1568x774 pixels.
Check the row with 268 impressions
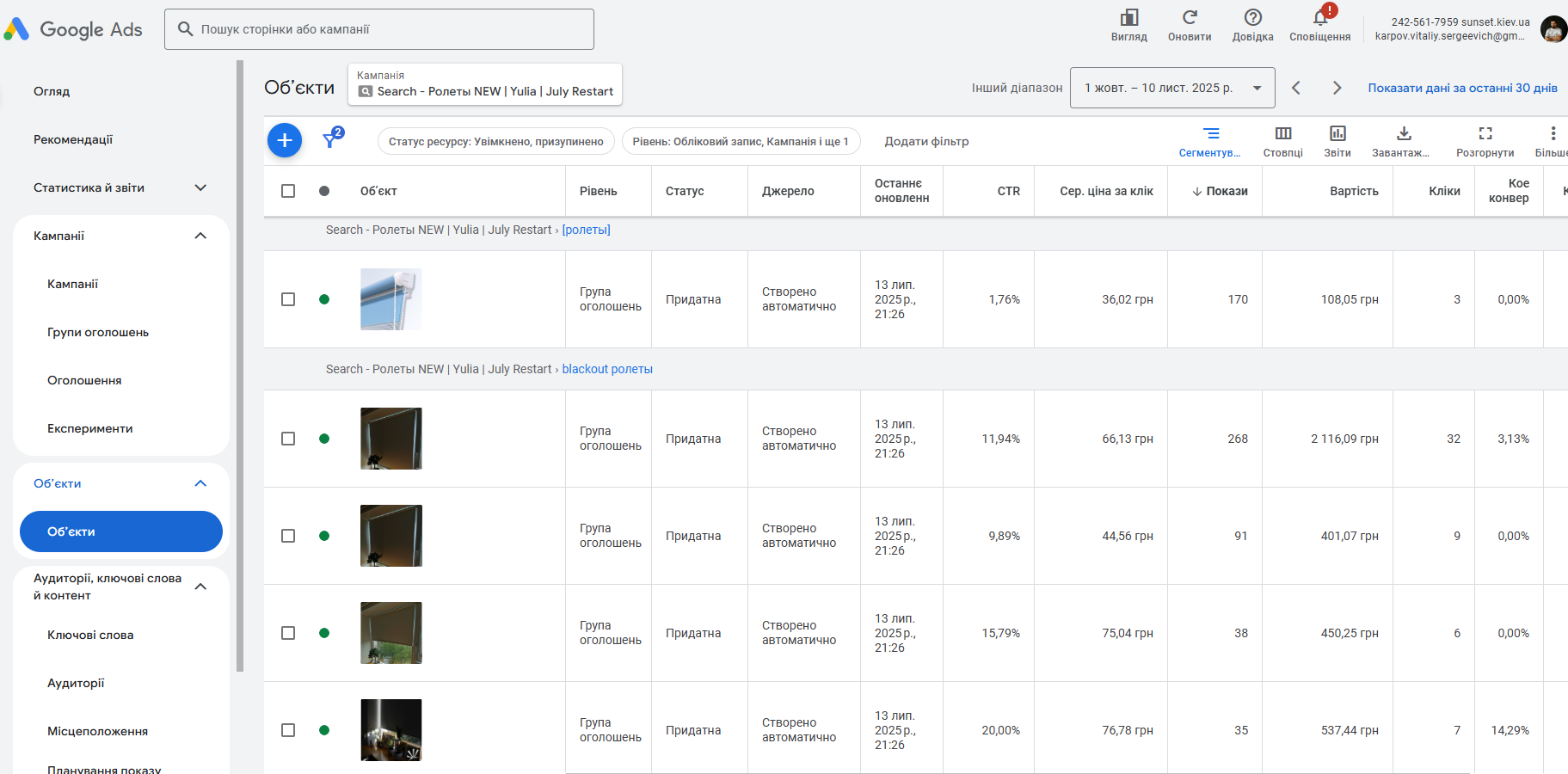(288, 439)
